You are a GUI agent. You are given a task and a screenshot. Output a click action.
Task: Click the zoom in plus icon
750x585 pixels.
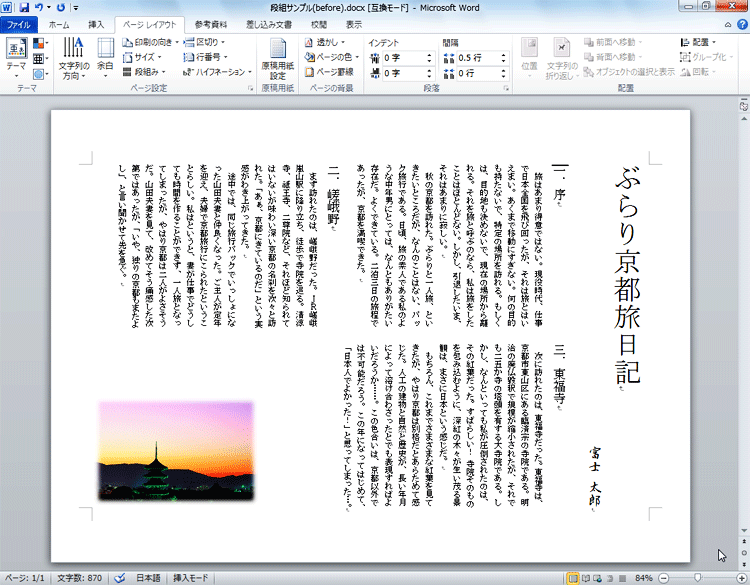pyautogui.click(x=742, y=578)
